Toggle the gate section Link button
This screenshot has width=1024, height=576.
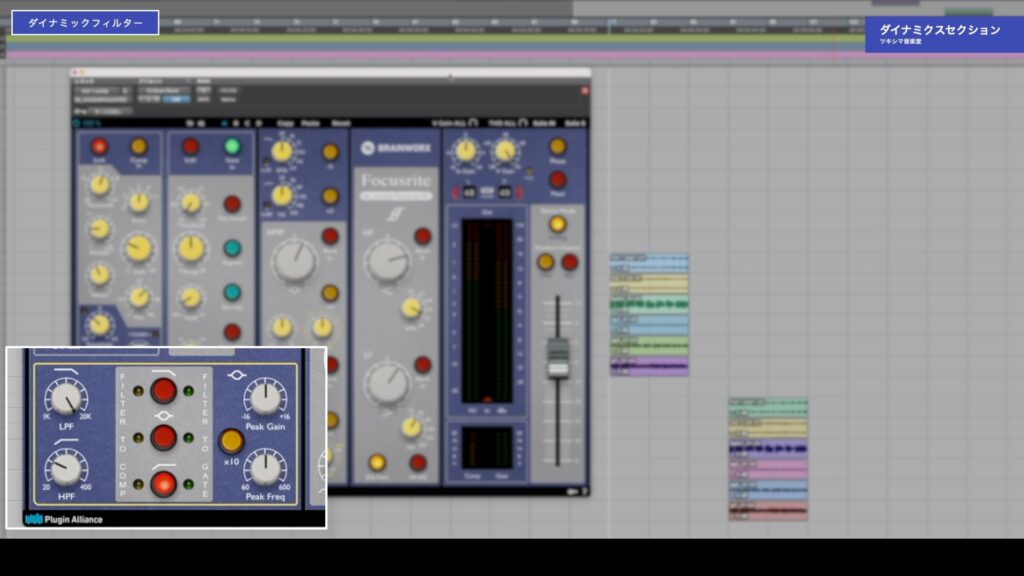(191, 146)
